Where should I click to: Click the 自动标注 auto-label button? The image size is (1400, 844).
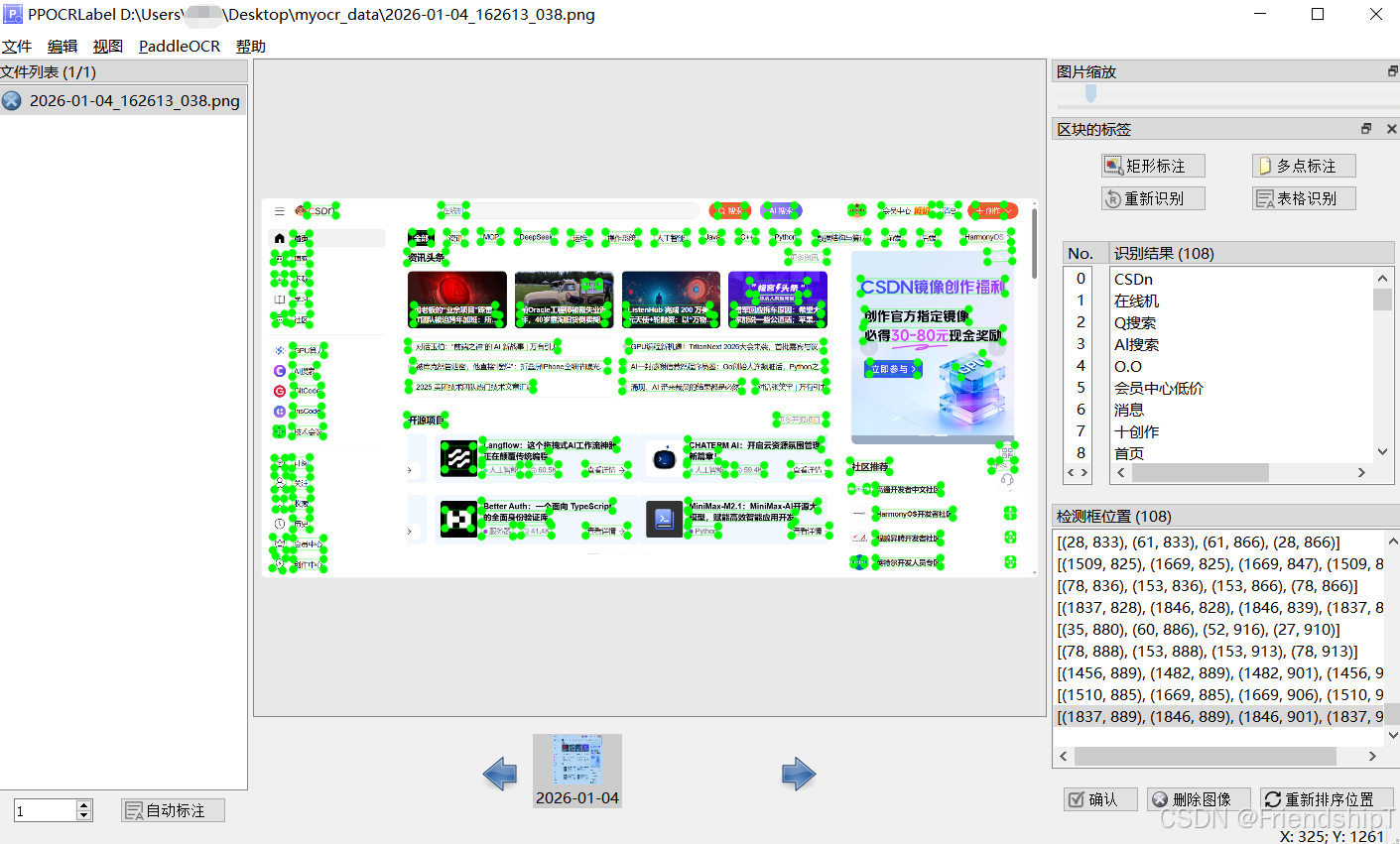pos(174,810)
